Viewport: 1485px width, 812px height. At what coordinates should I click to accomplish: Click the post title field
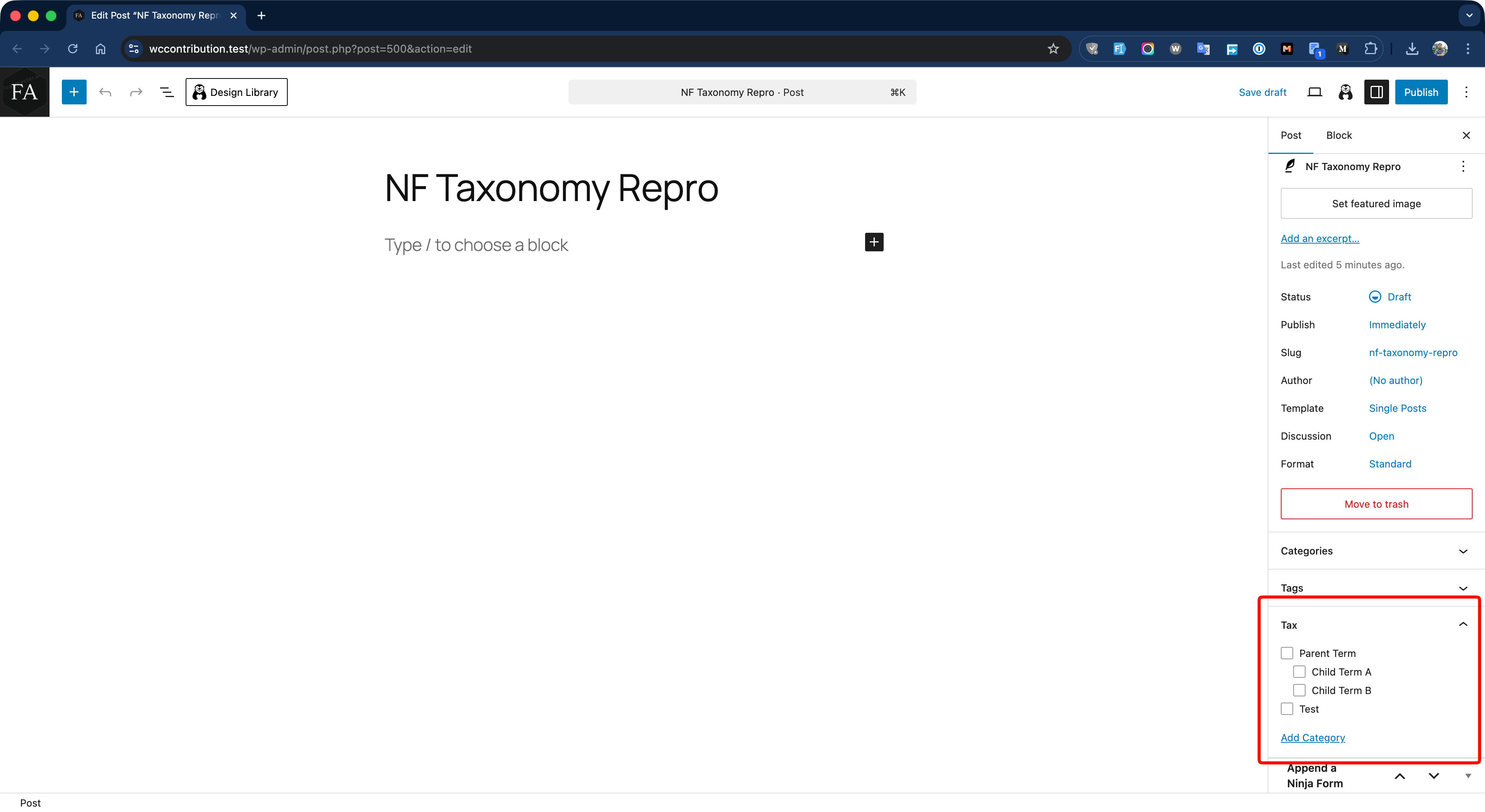(551, 188)
